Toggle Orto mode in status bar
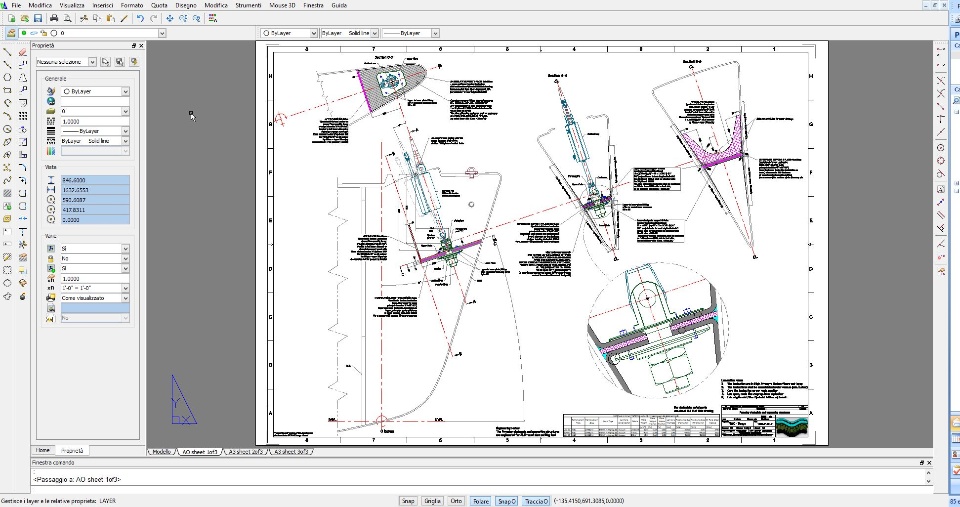The height and width of the screenshot is (507, 960). tap(456, 501)
